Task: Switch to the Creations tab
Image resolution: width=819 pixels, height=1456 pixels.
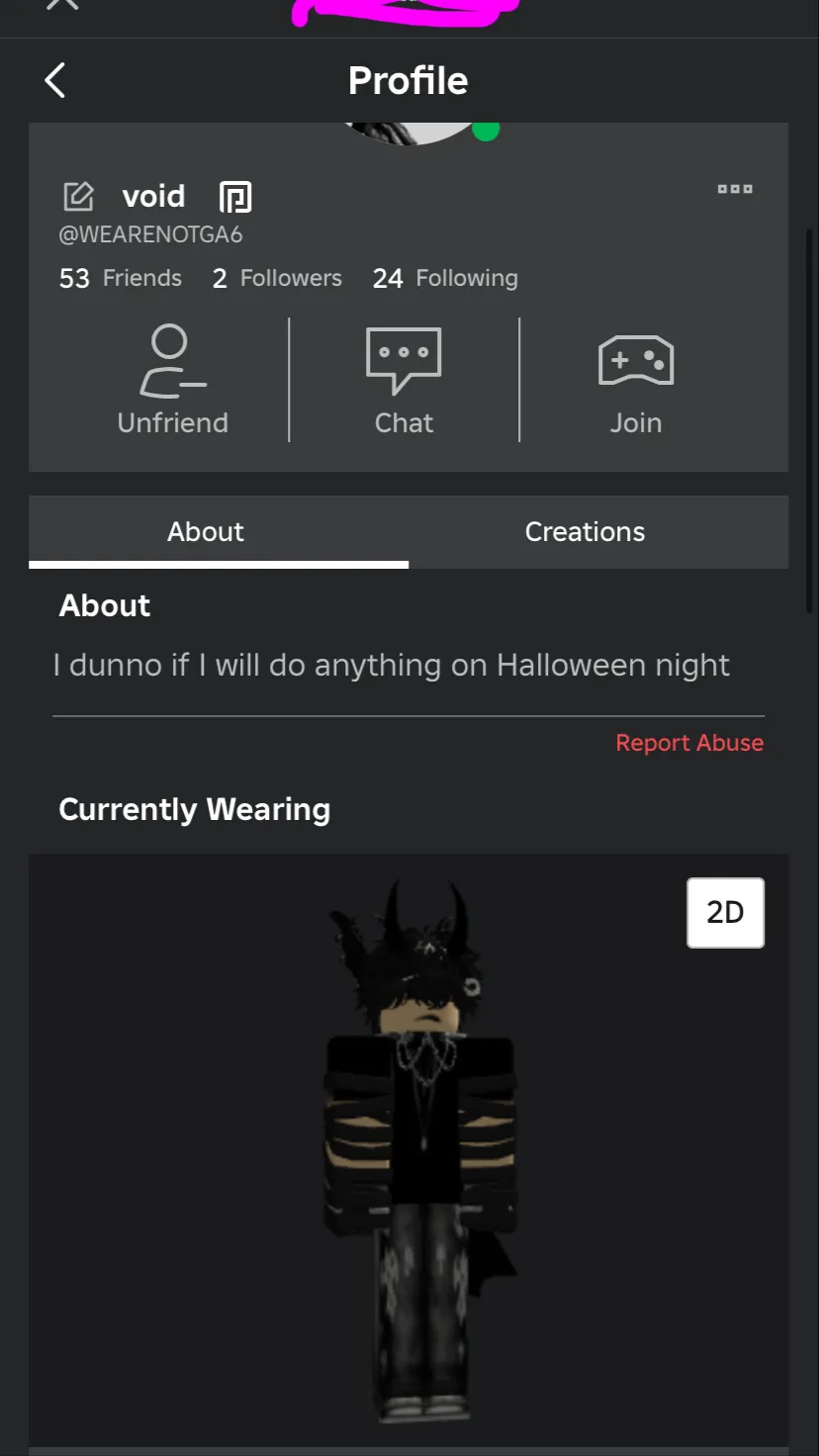Action: 585,532
